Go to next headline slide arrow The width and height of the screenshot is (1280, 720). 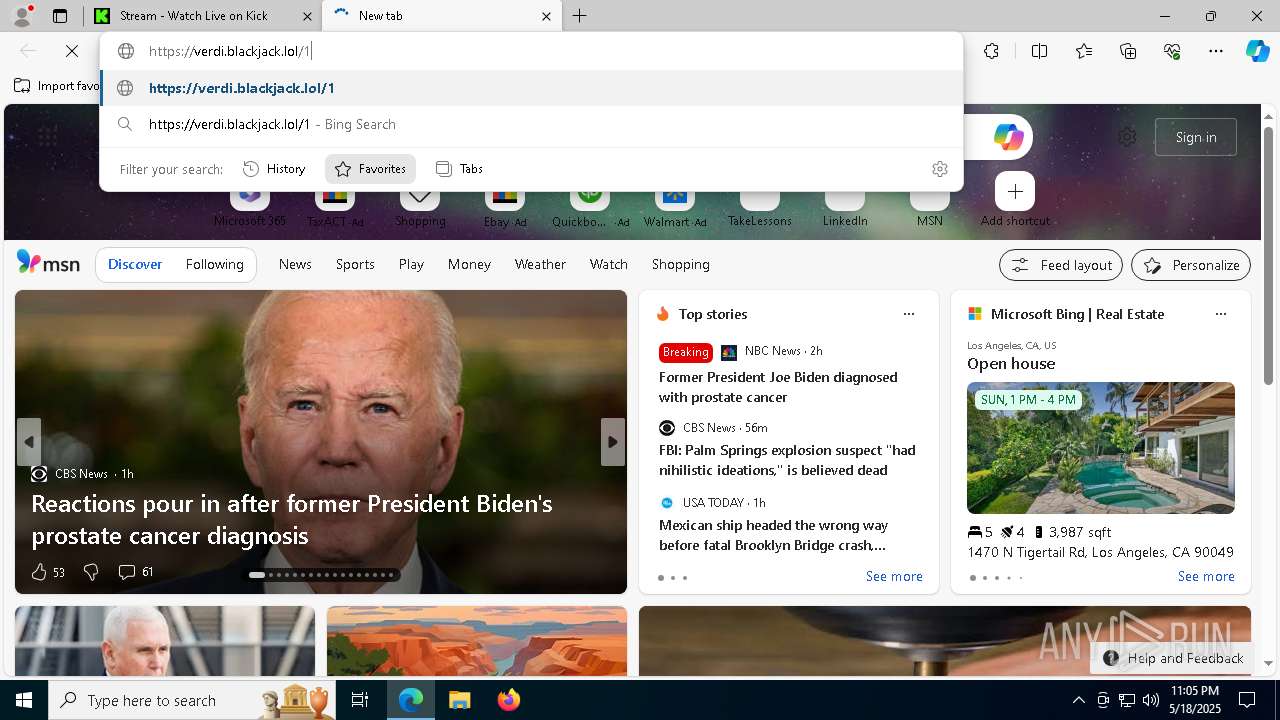(x=613, y=442)
